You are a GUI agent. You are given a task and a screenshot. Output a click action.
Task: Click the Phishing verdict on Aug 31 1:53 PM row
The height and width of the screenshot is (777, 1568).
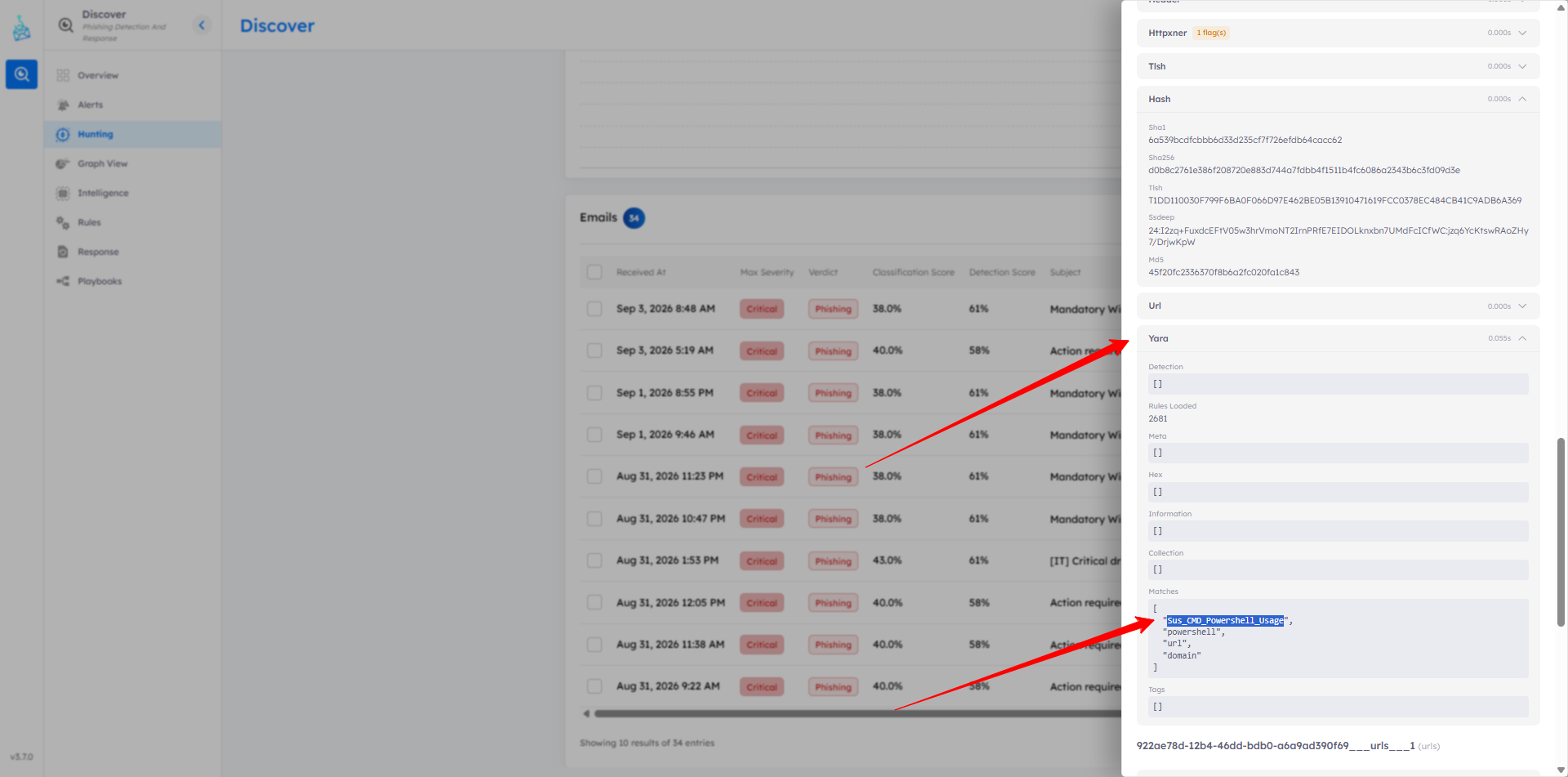tap(833, 561)
